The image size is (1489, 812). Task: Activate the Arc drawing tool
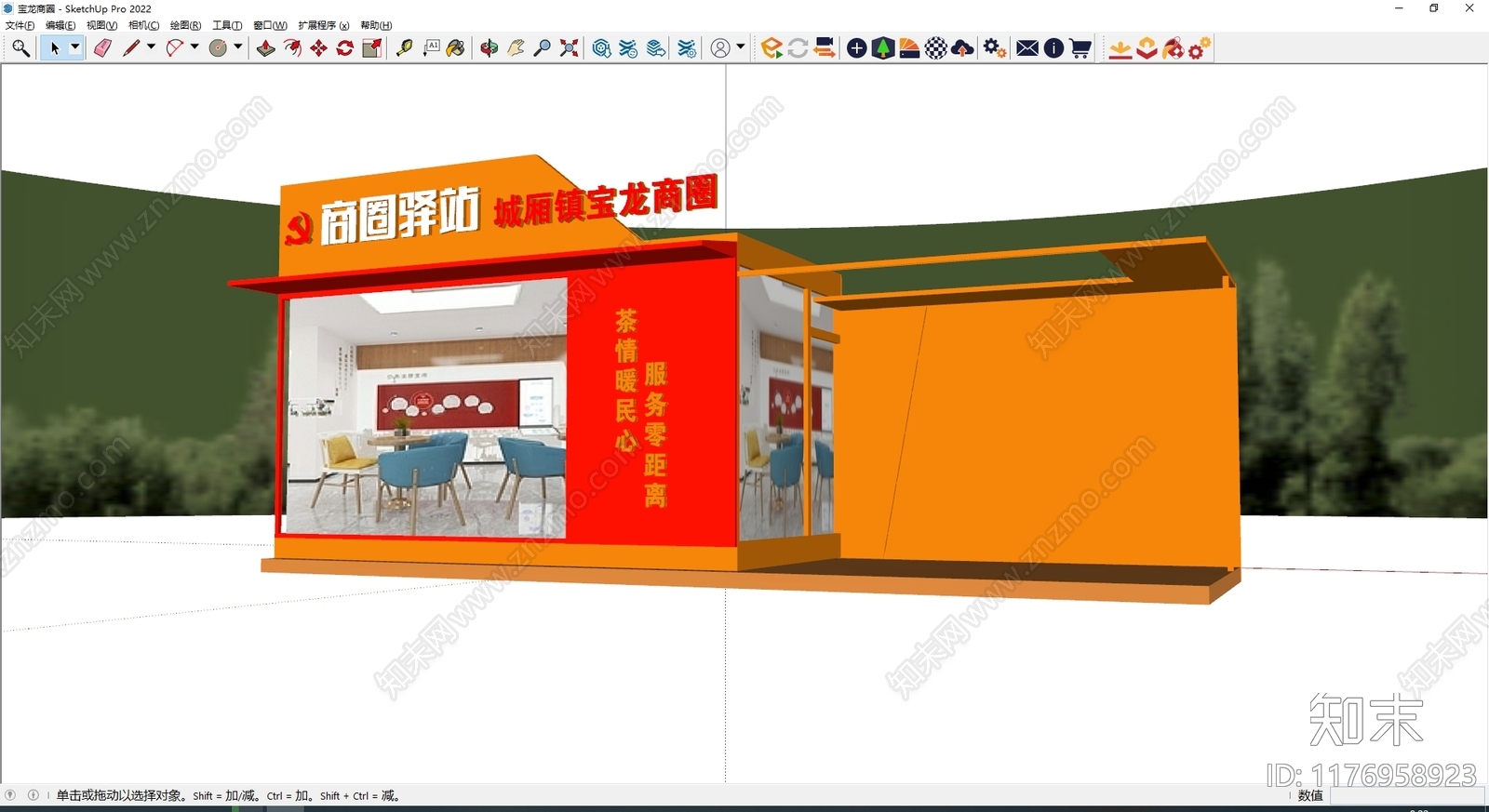coord(175,48)
